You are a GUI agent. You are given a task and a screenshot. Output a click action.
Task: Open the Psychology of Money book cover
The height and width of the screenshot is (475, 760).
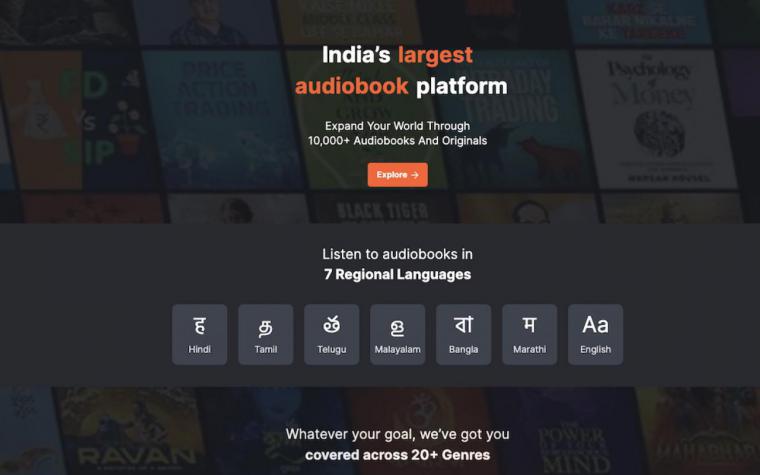tap(654, 119)
